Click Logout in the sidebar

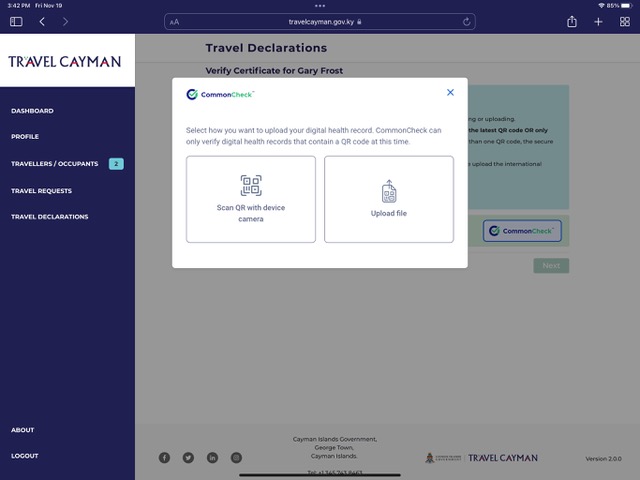pyautogui.click(x=24, y=456)
